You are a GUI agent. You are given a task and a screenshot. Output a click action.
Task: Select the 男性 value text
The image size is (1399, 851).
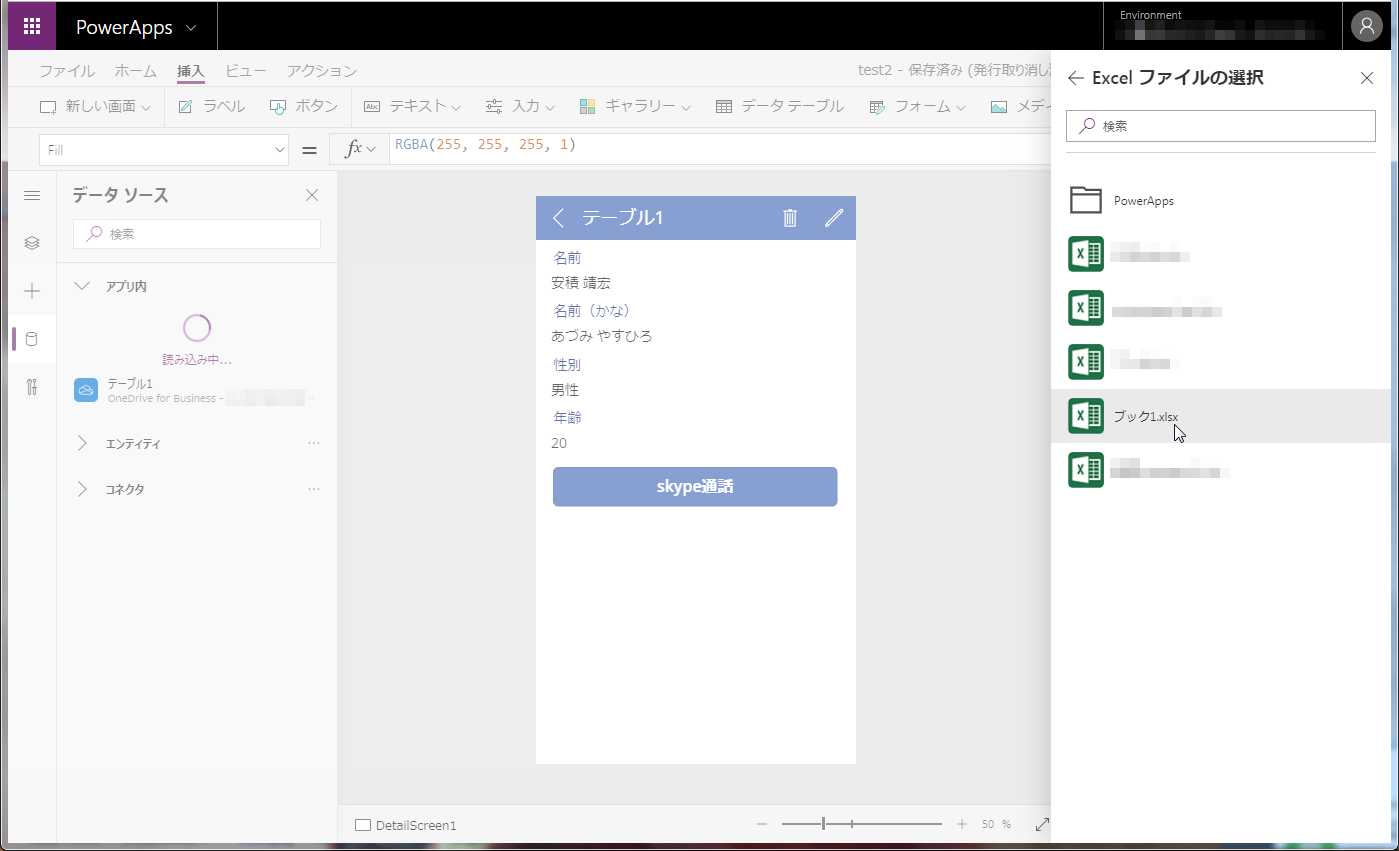[x=565, y=390]
